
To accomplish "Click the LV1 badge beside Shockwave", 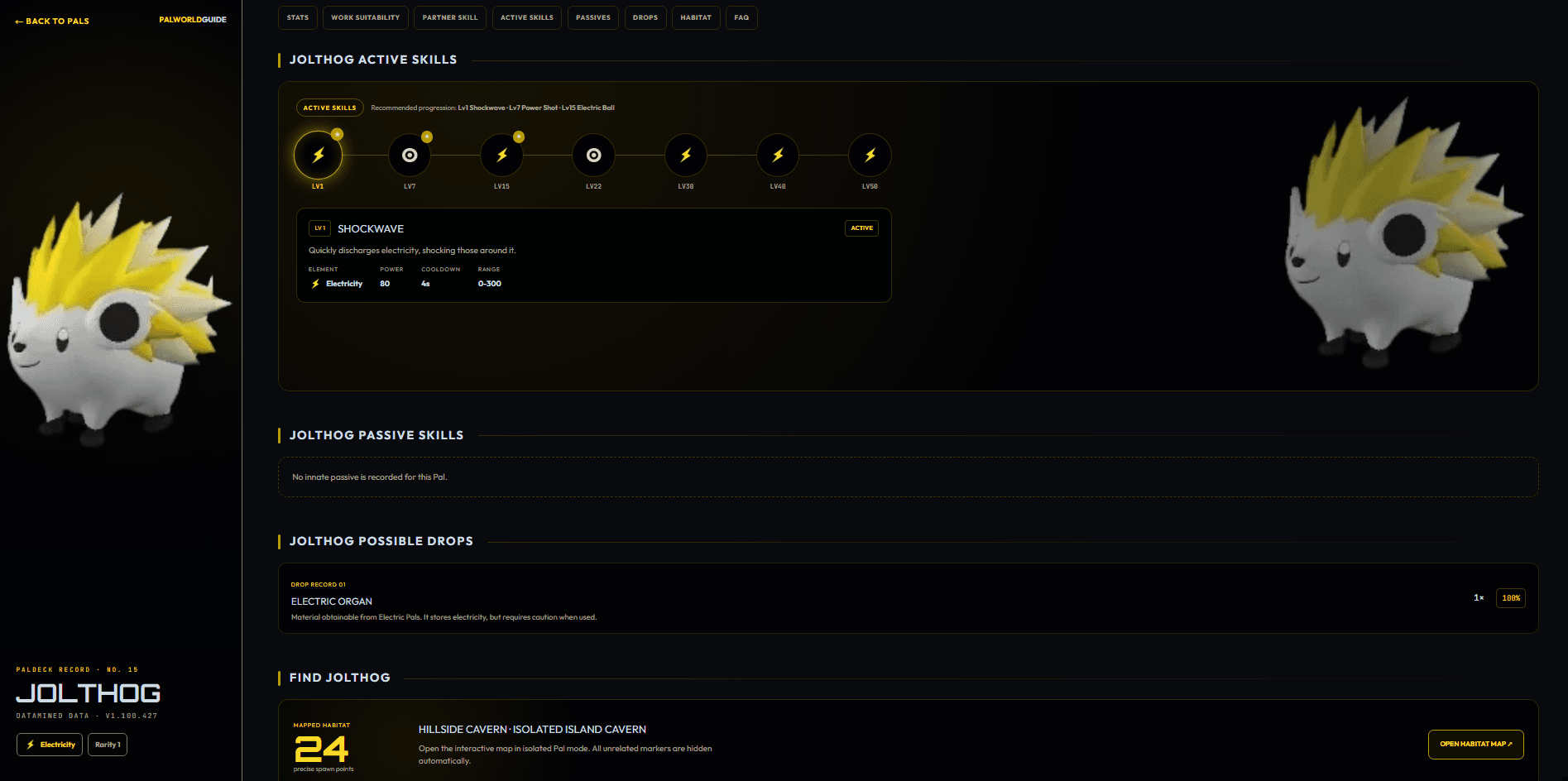I will click(319, 228).
